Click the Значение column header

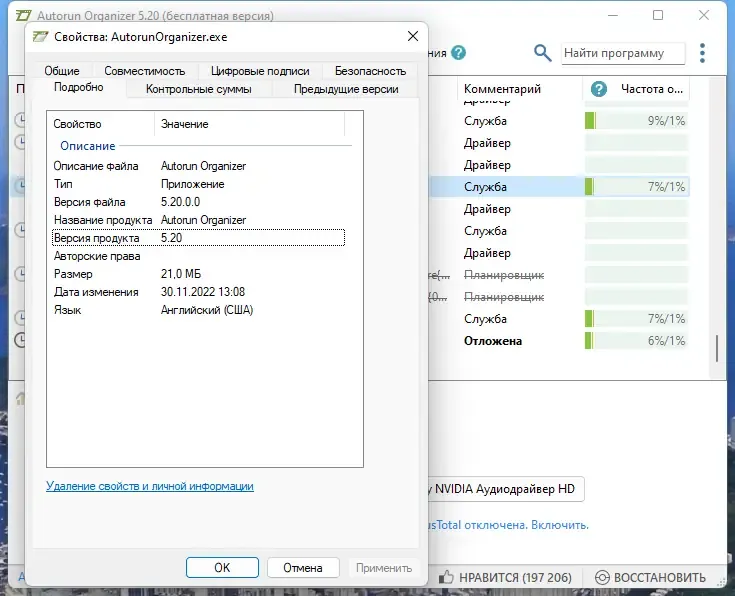[249, 124]
